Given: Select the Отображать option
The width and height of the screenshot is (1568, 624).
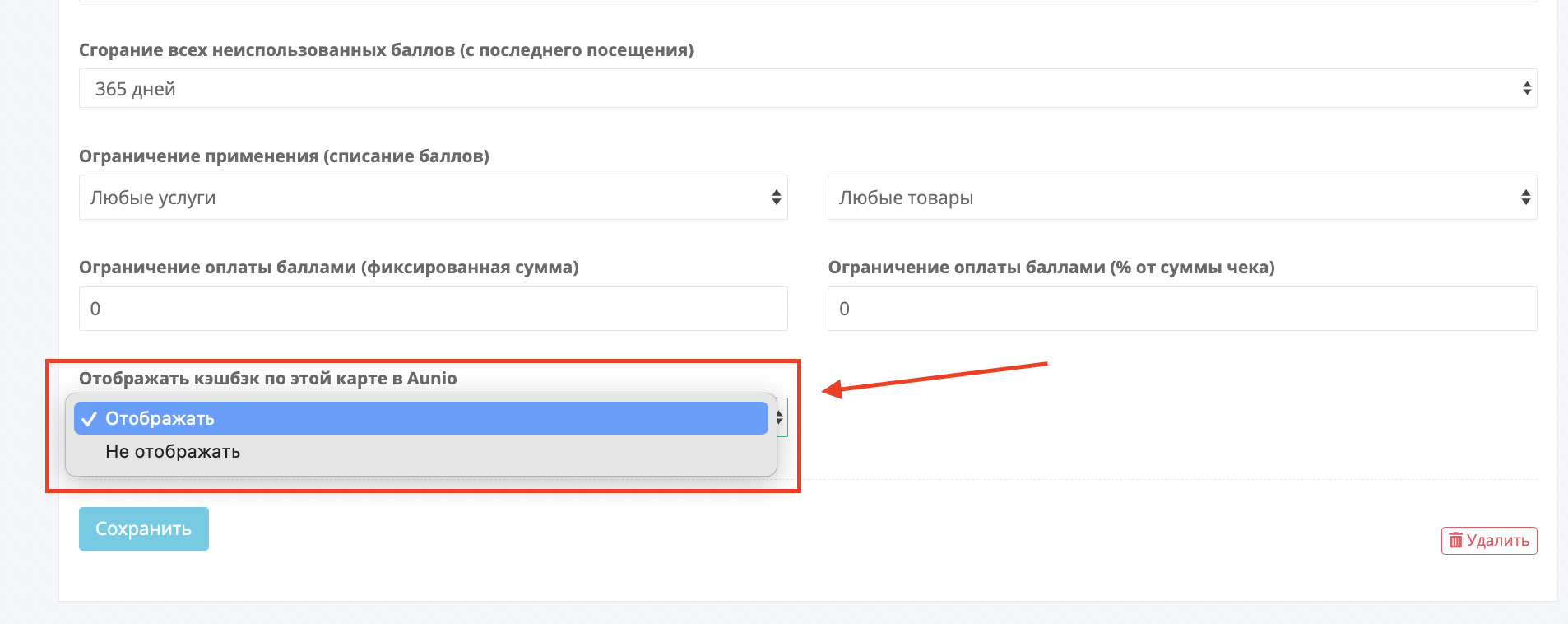Looking at the screenshot, I should pos(420,418).
